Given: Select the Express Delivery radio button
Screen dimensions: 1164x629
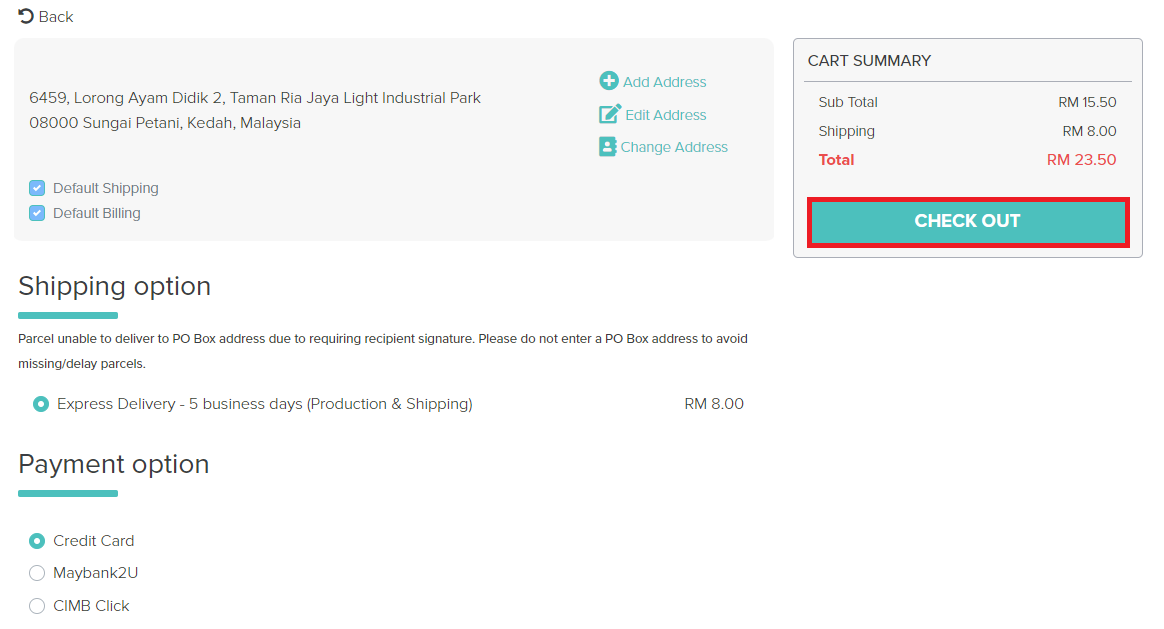Looking at the screenshot, I should click(x=41, y=404).
